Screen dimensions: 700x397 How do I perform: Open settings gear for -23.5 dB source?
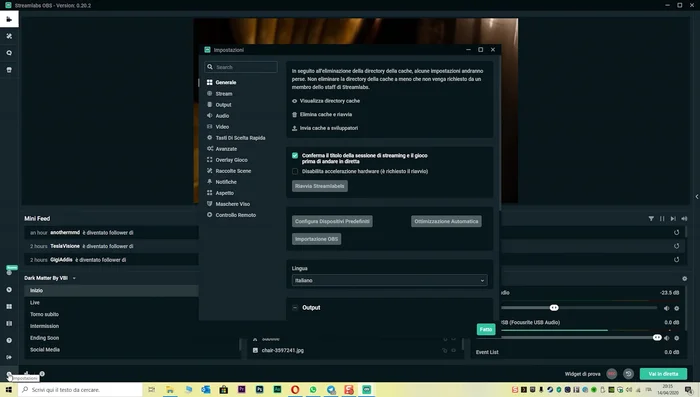[677, 308]
